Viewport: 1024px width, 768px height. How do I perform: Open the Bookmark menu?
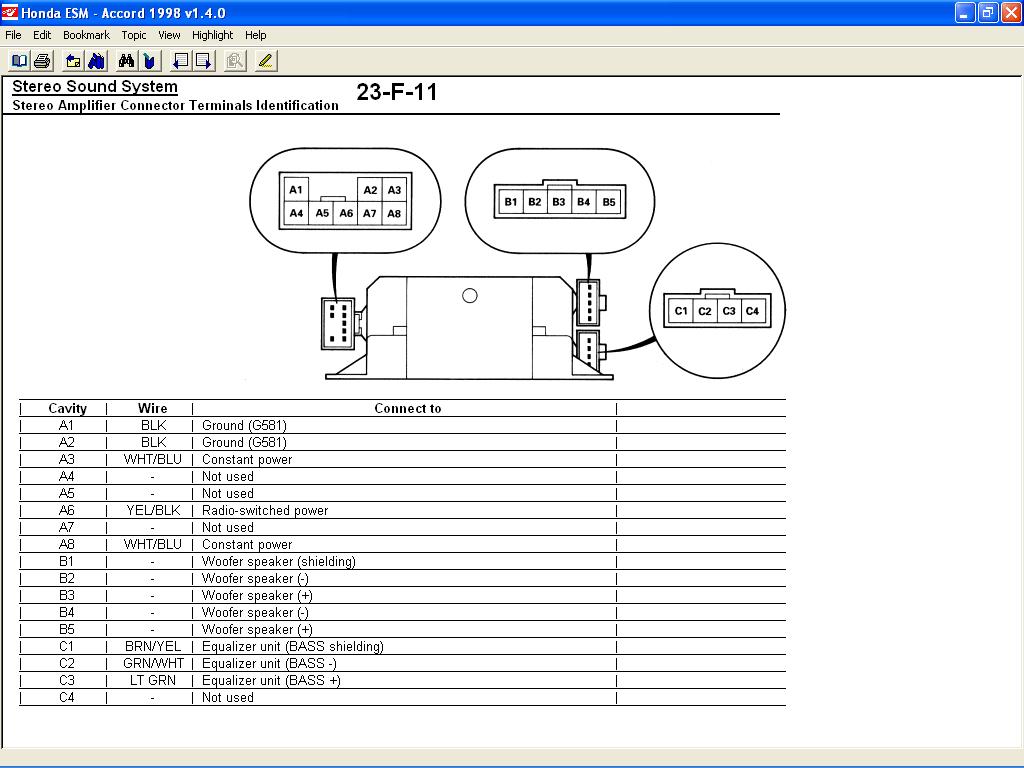86,35
